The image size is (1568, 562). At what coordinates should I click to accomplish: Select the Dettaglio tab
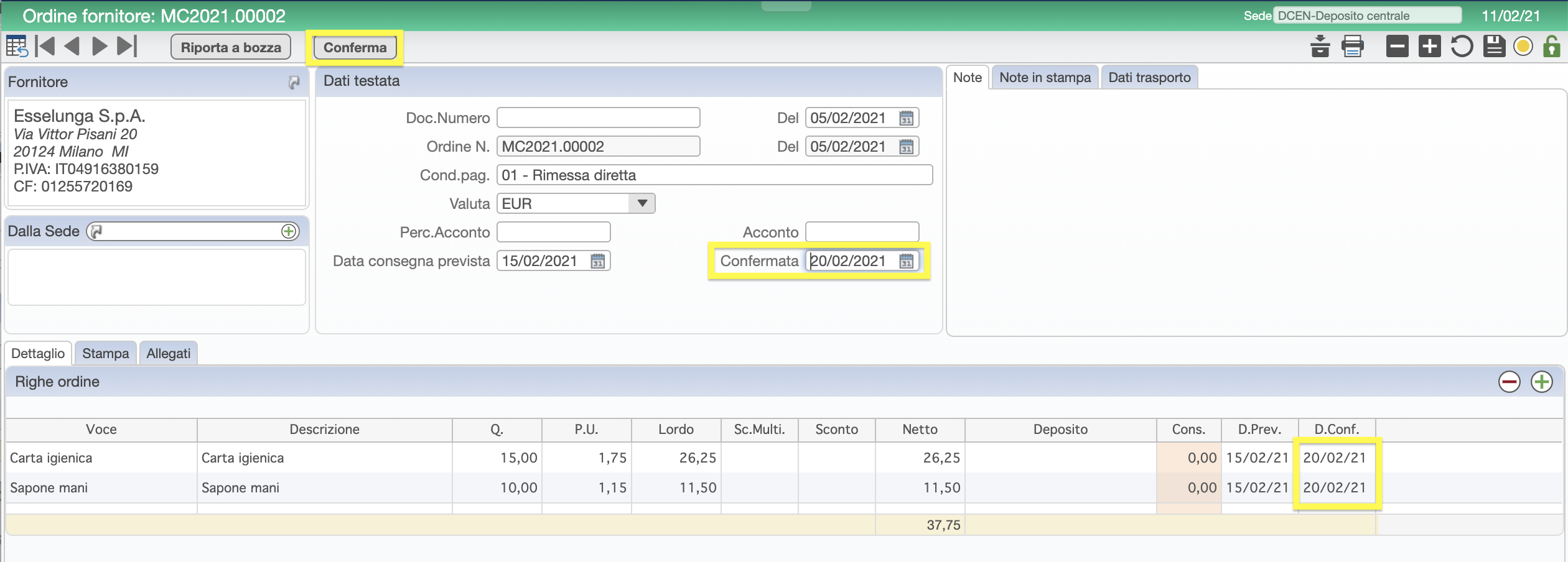pyautogui.click(x=38, y=353)
